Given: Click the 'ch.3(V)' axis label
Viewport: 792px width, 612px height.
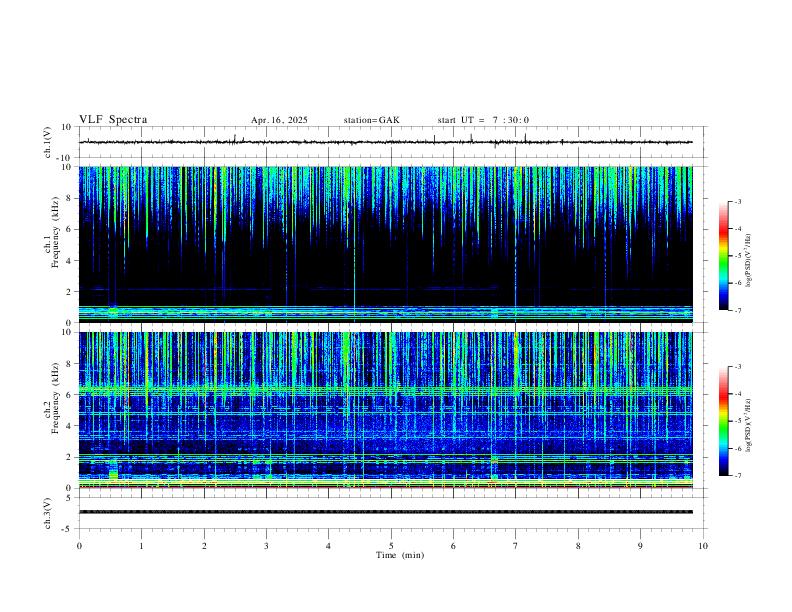Looking at the screenshot, I should (48, 514).
